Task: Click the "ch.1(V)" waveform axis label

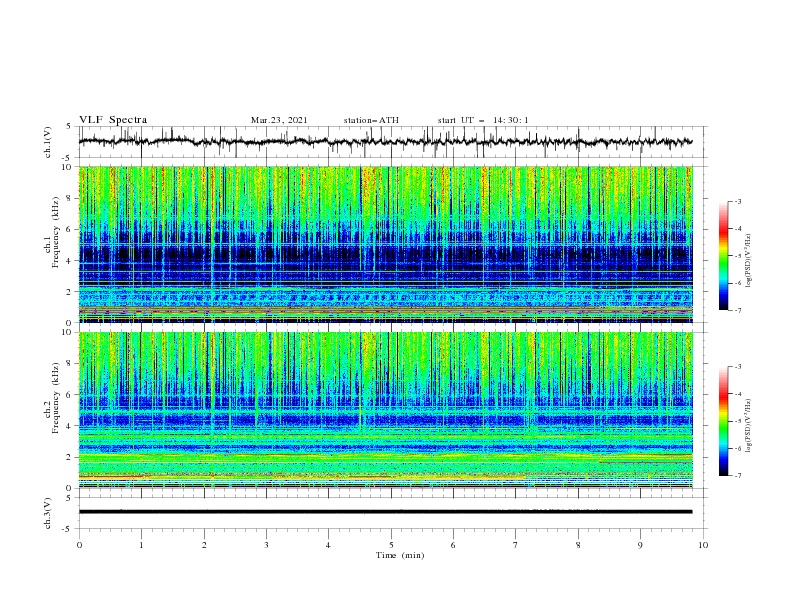Action: [48, 142]
